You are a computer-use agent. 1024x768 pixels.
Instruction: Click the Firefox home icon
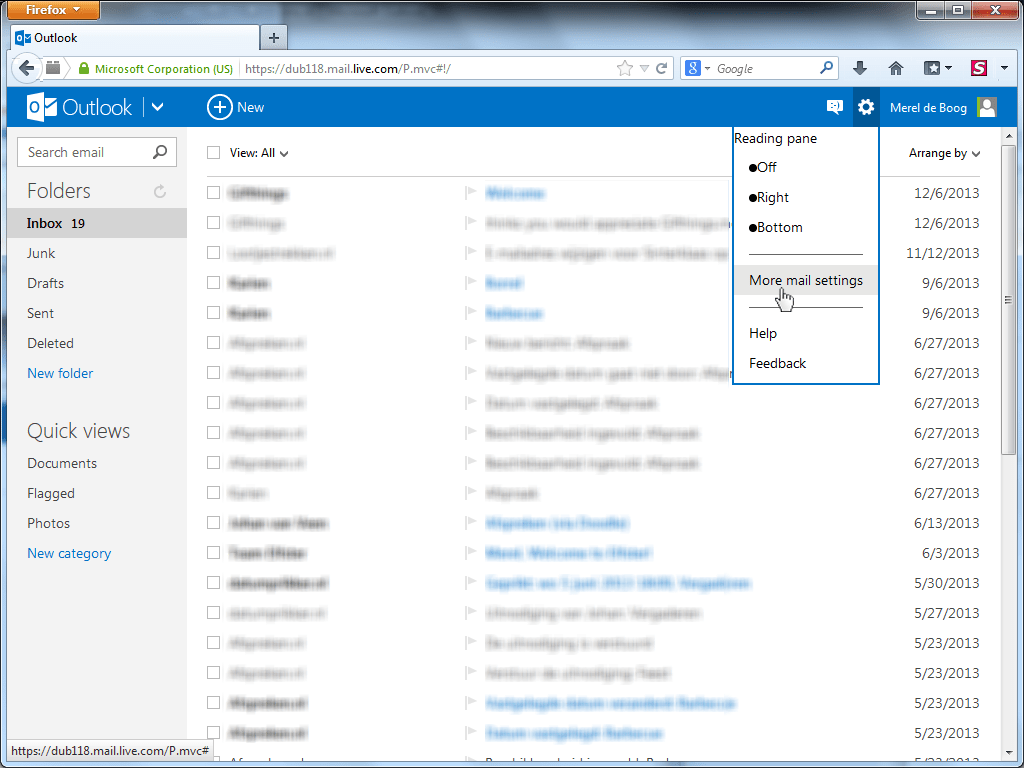point(895,68)
